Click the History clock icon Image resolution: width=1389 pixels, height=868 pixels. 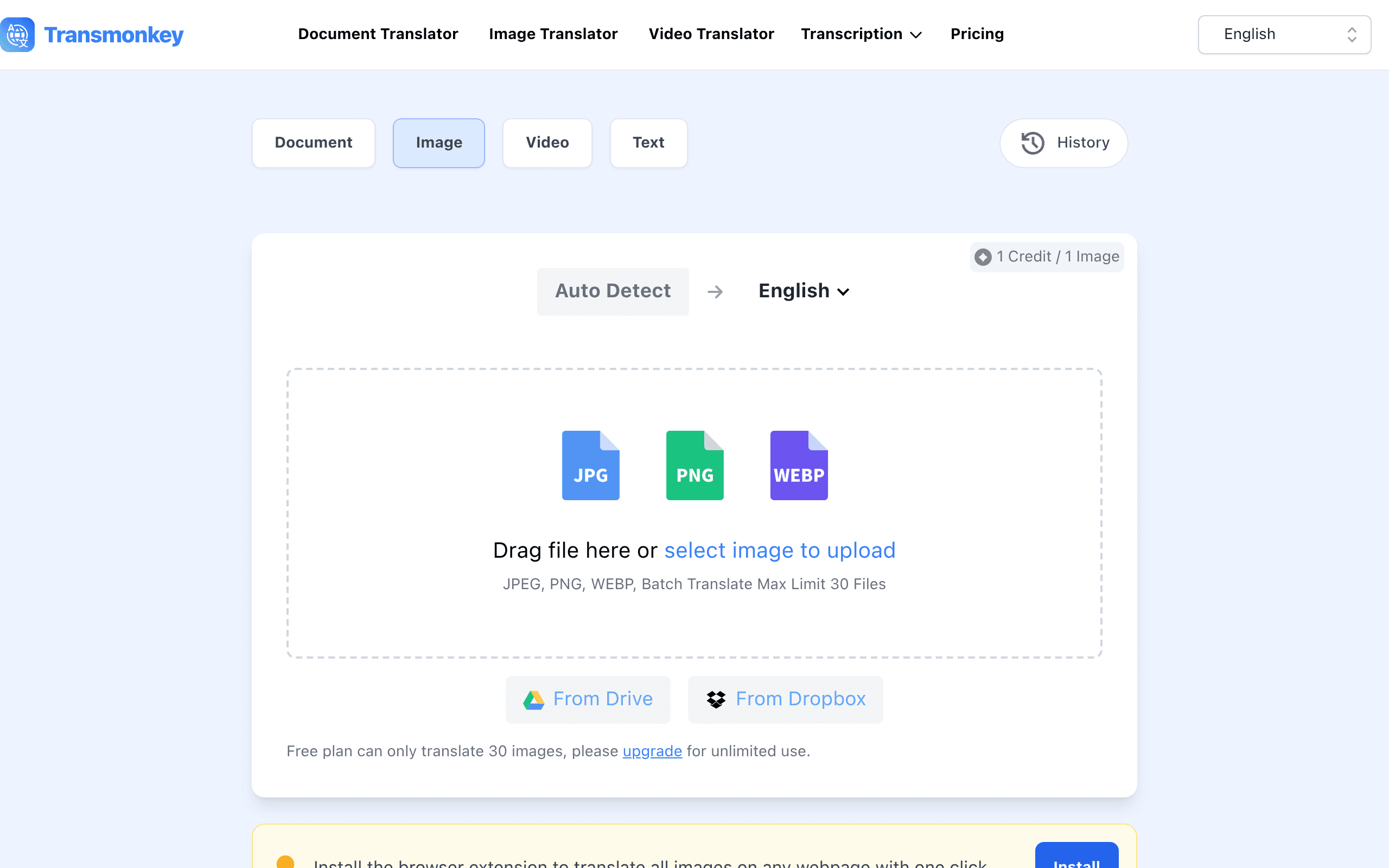1033,143
